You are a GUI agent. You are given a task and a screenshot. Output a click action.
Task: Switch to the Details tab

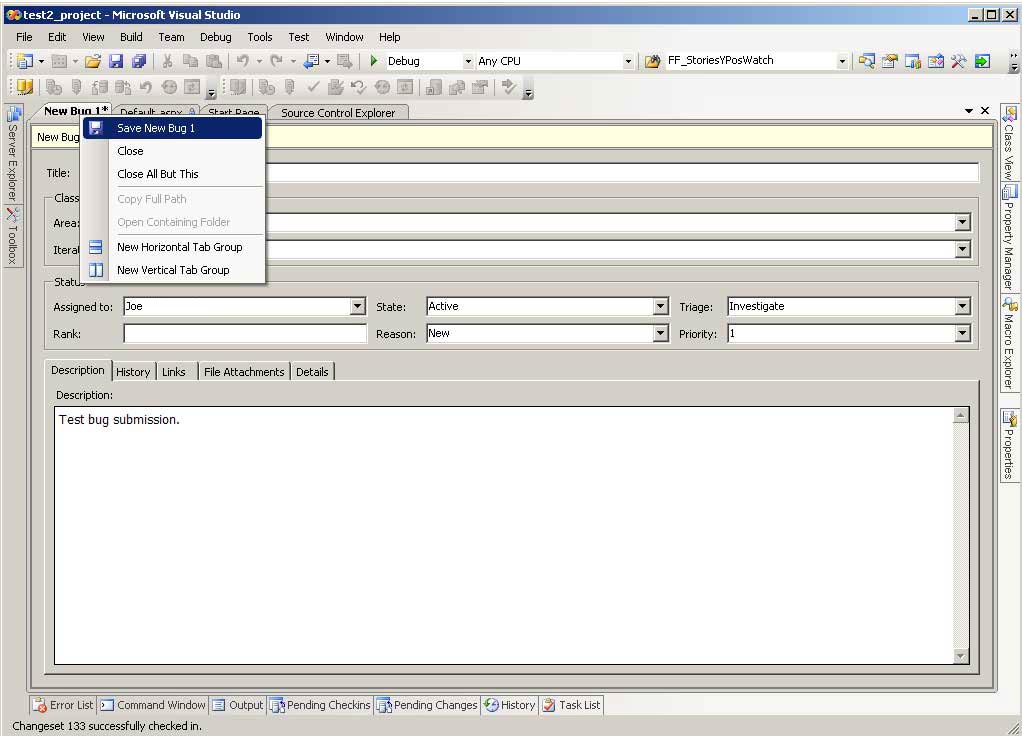pos(312,372)
